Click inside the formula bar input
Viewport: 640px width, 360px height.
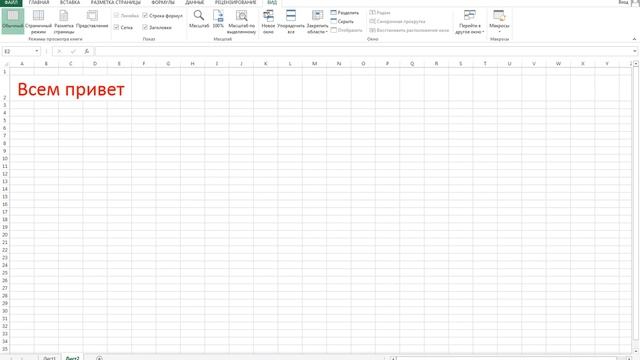pos(363,51)
